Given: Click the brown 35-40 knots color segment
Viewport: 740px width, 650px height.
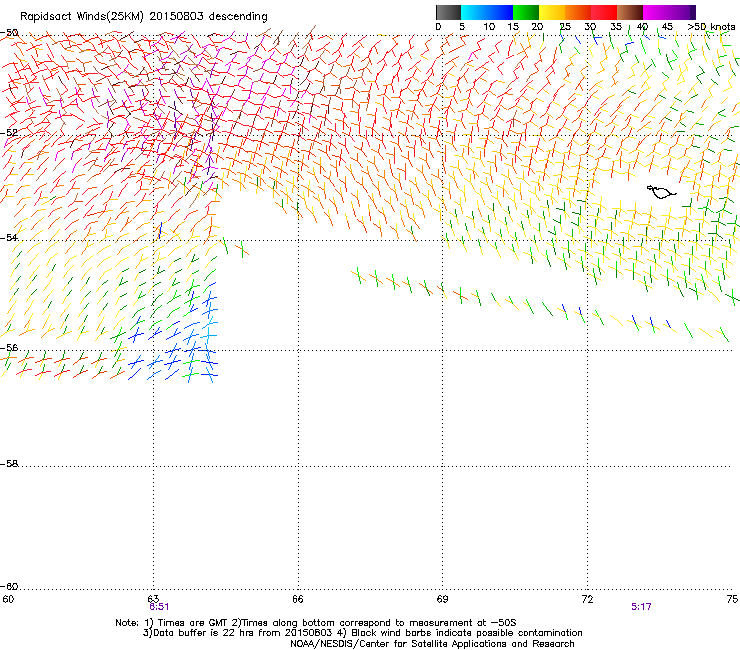Looking at the screenshot, I should tap(630, 12).
